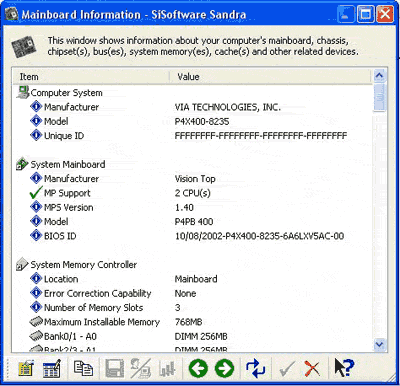Click the MPS Version value 1.40
The image size is (400, 386).
click(x=184, y=207)
